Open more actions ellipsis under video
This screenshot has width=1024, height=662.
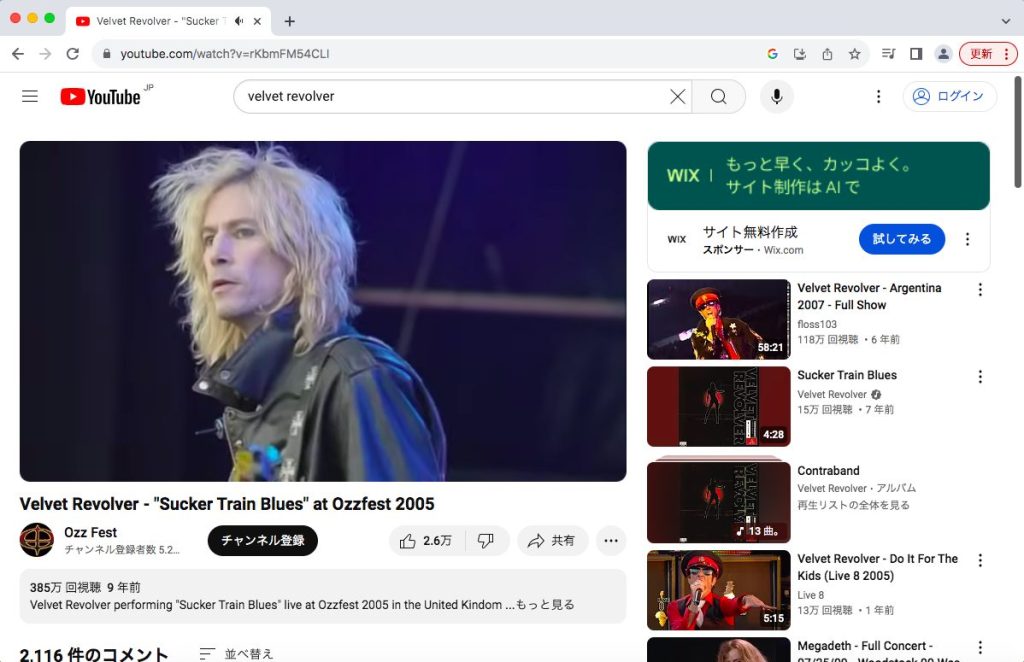[x=611, y=541]
